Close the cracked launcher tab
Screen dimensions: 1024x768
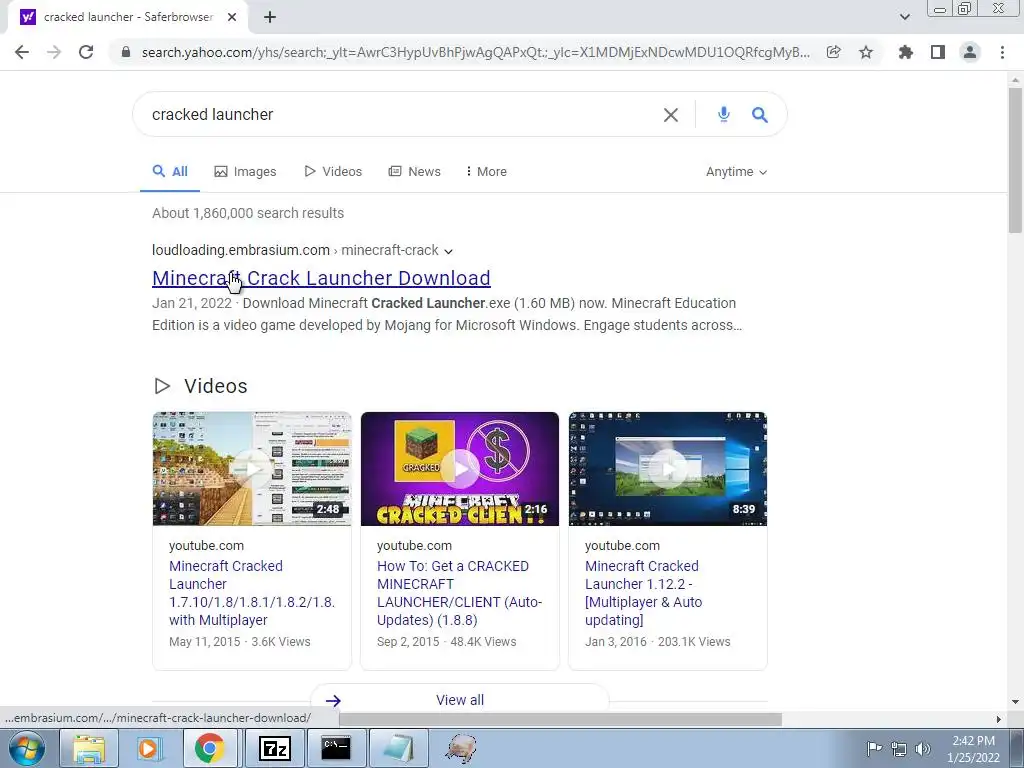click(232, 18)
